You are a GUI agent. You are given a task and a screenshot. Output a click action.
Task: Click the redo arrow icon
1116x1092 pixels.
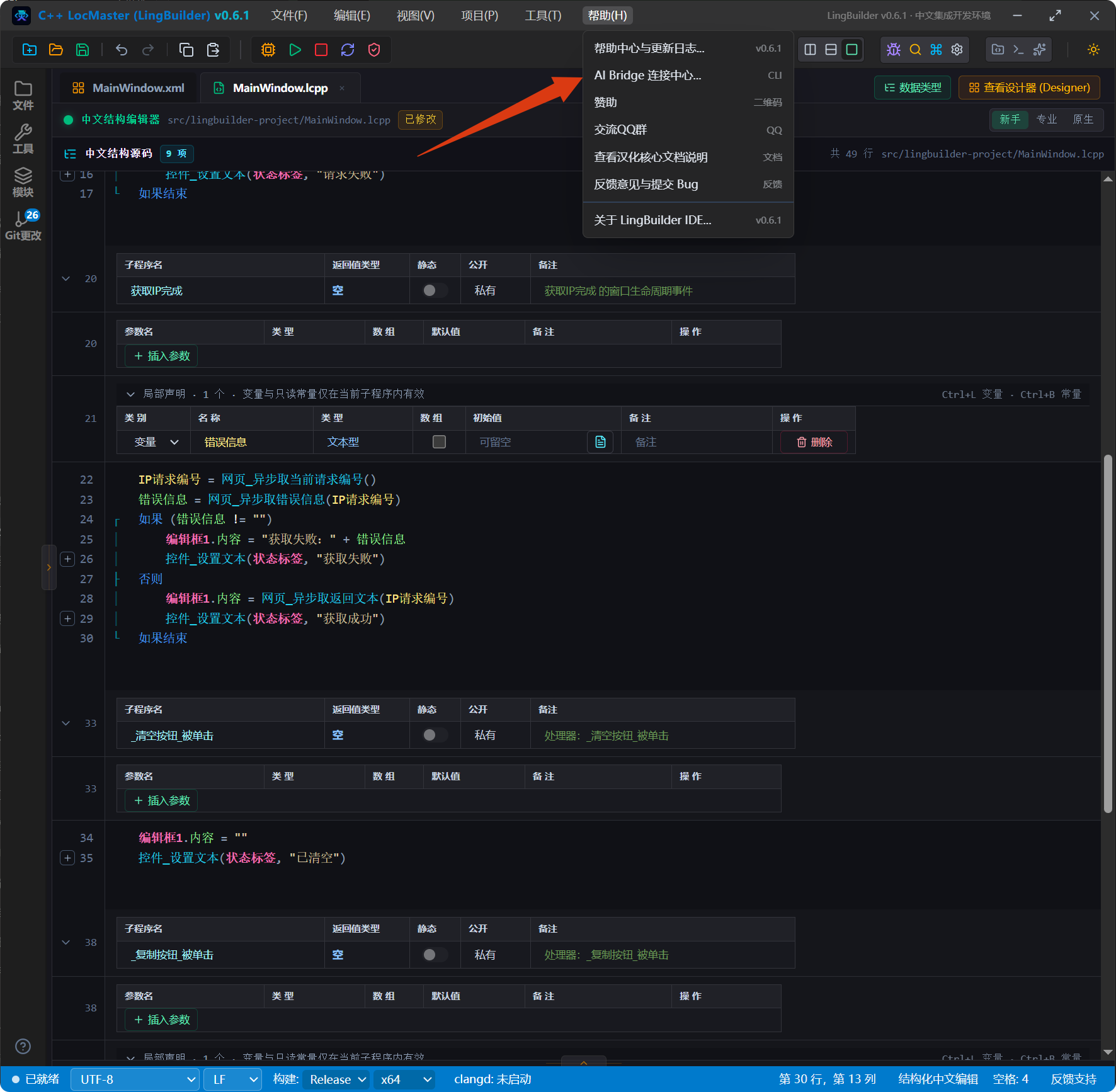[148, 50]
